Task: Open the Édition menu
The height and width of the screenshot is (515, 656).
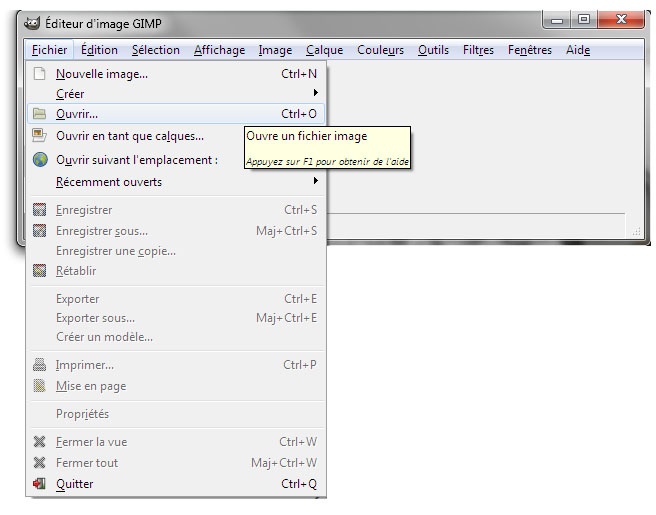Action: [99, 50]
